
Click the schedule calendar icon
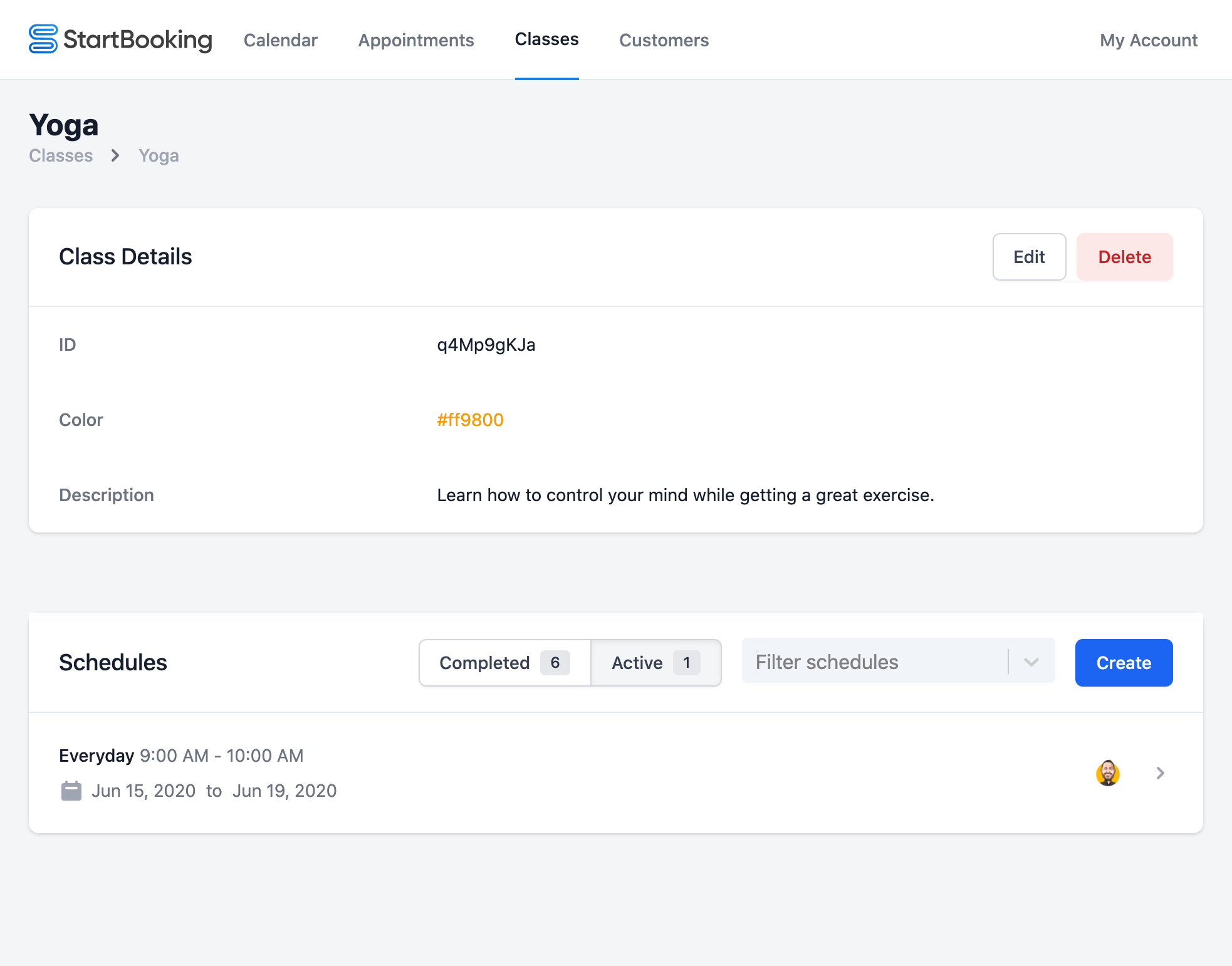coord(71,791)
